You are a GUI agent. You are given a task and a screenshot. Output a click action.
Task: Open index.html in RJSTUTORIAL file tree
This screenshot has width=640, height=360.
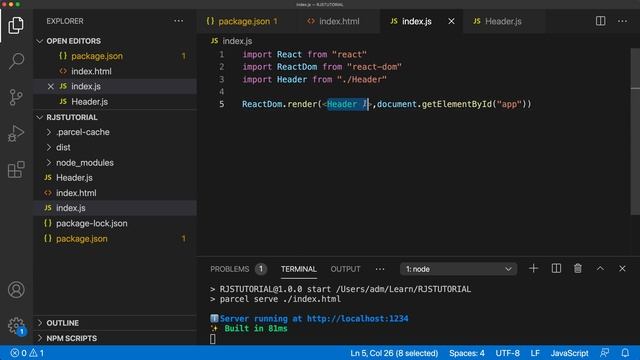(115, 193)
